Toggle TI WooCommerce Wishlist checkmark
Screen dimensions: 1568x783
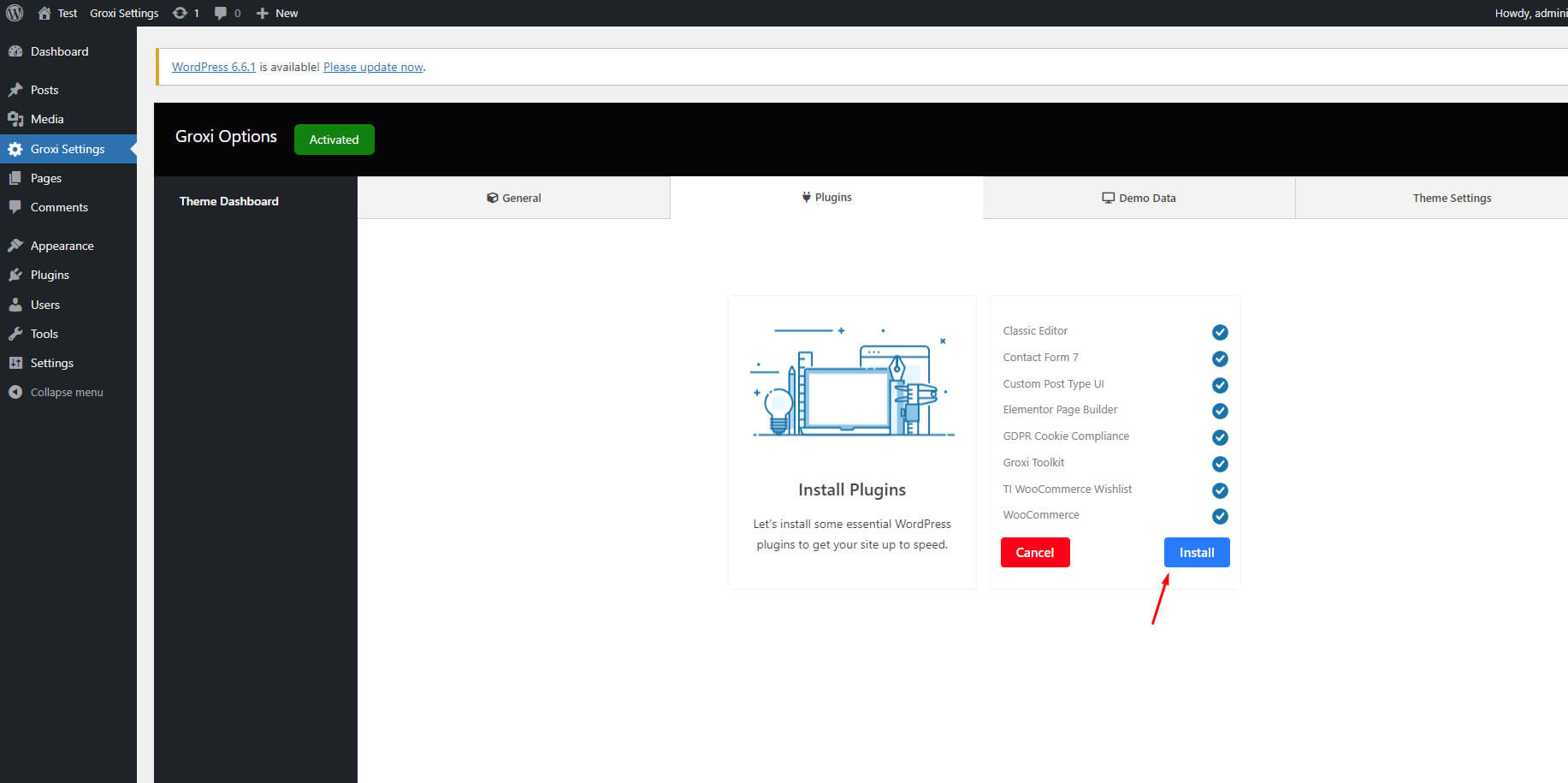pyautogui.click(x=1220, y=490)
